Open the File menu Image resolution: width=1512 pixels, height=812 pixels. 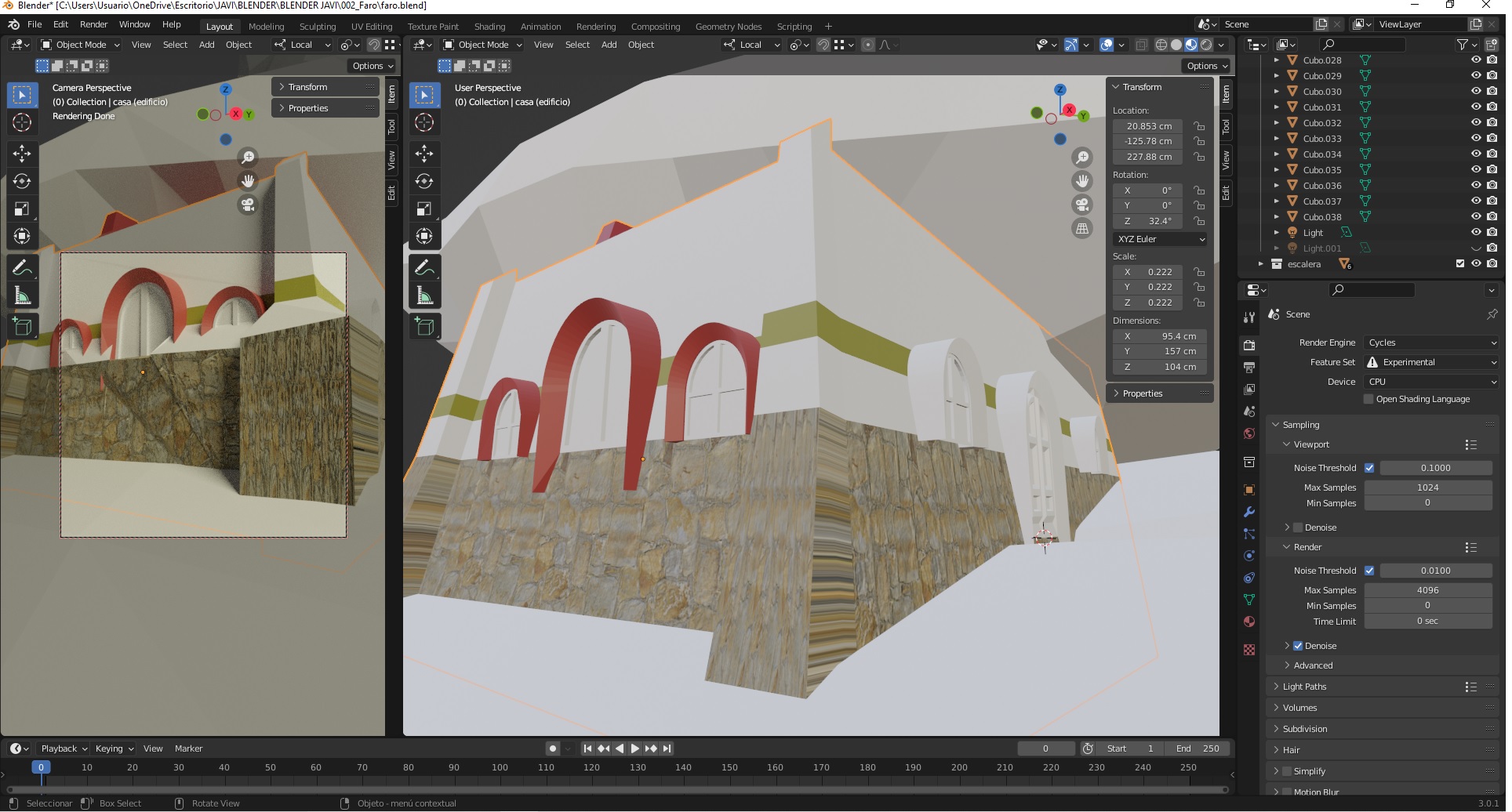click(35, 24)
